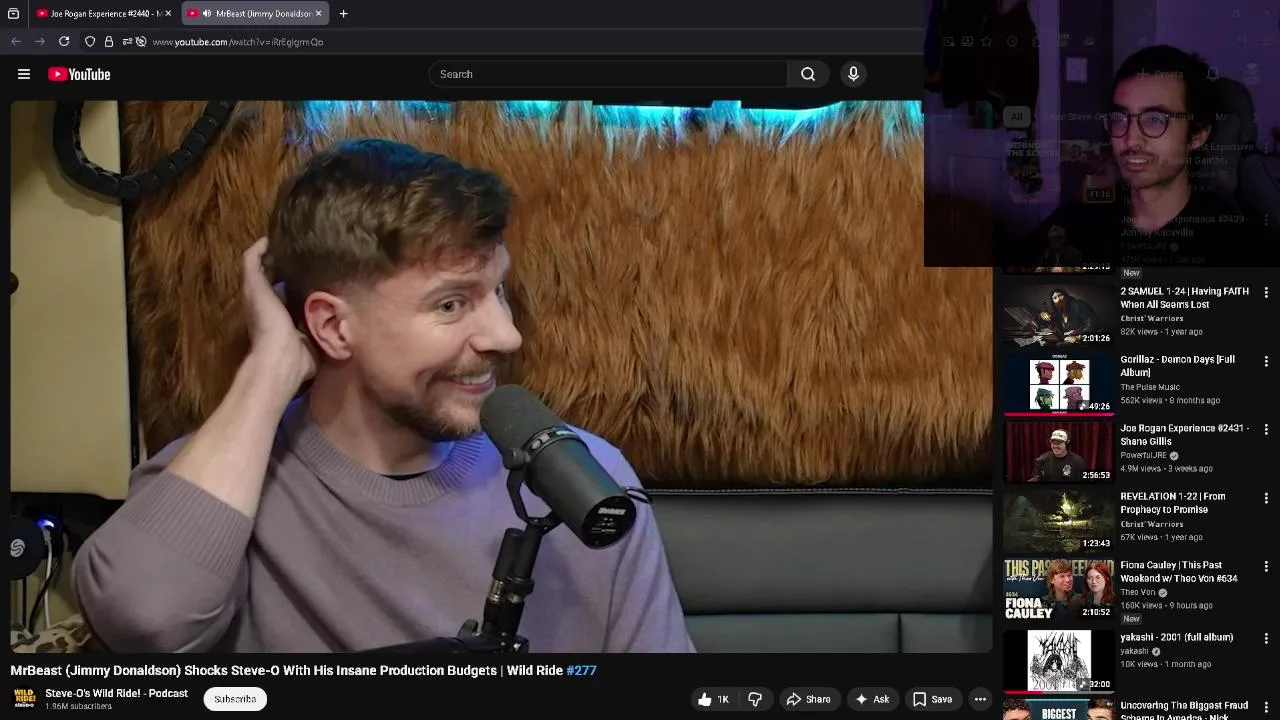1280x720 pixels.
Task: Open 2 SAMUEL 1-24 video thumbnail
Action: [1058, 314]
